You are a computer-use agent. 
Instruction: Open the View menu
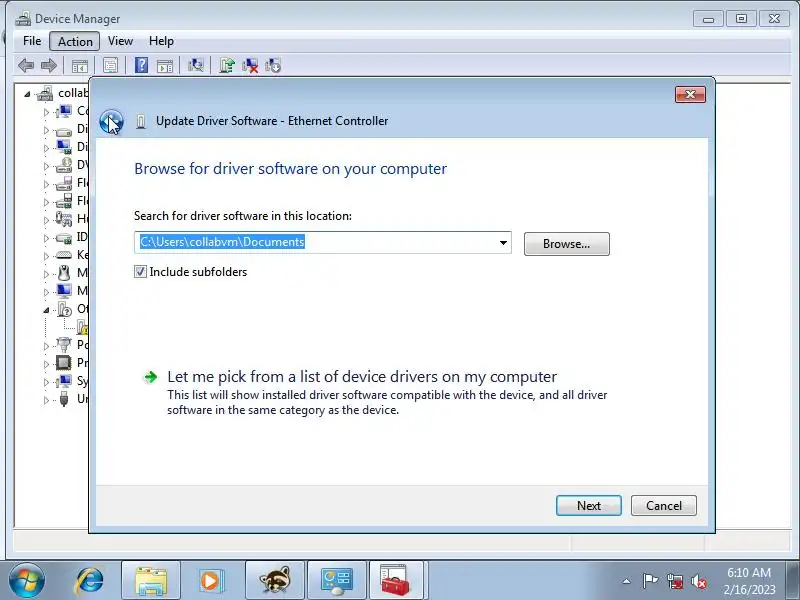coord(120,41)
